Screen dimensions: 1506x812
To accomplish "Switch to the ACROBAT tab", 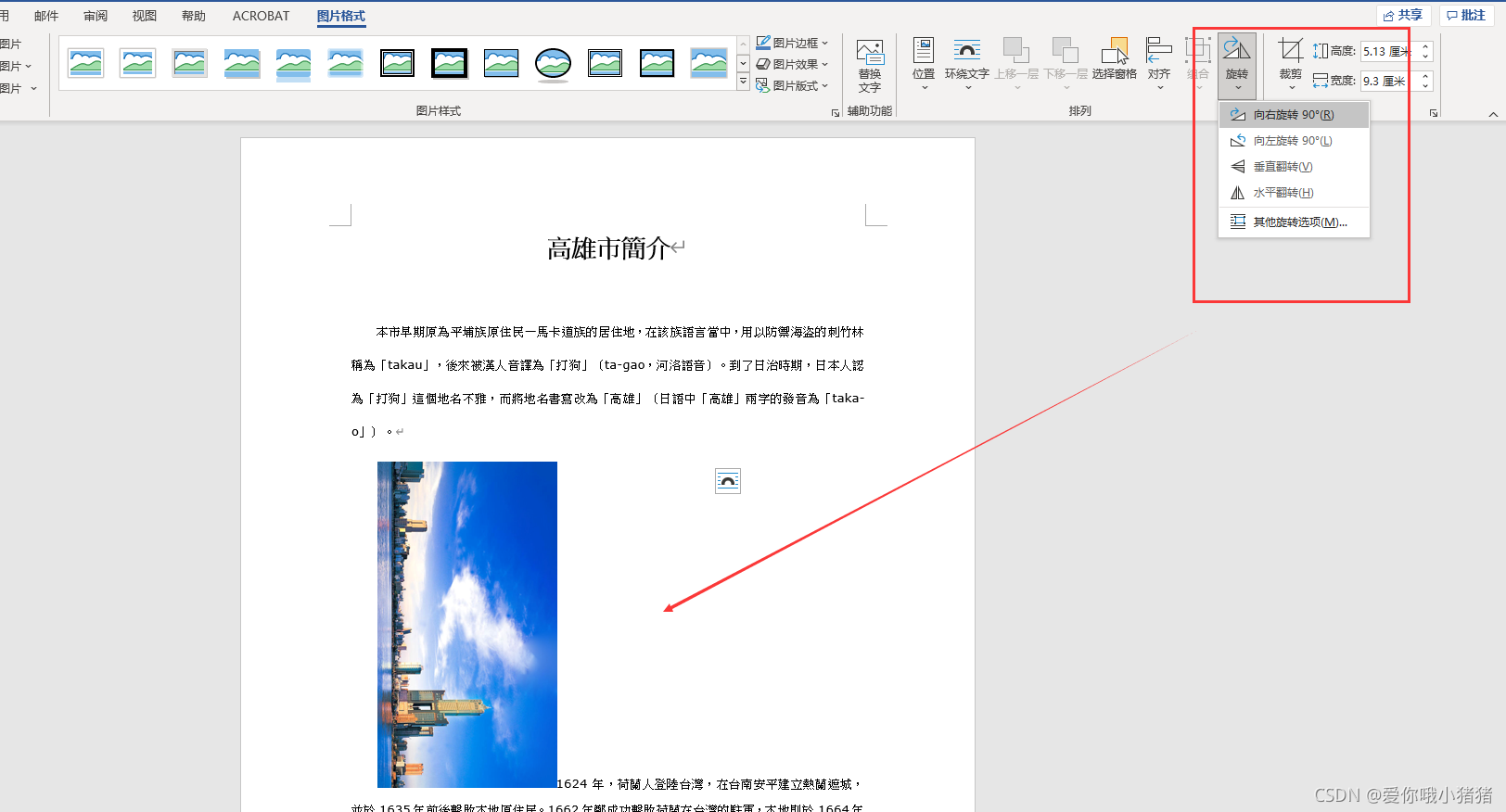I will click(x=261, y=16).
